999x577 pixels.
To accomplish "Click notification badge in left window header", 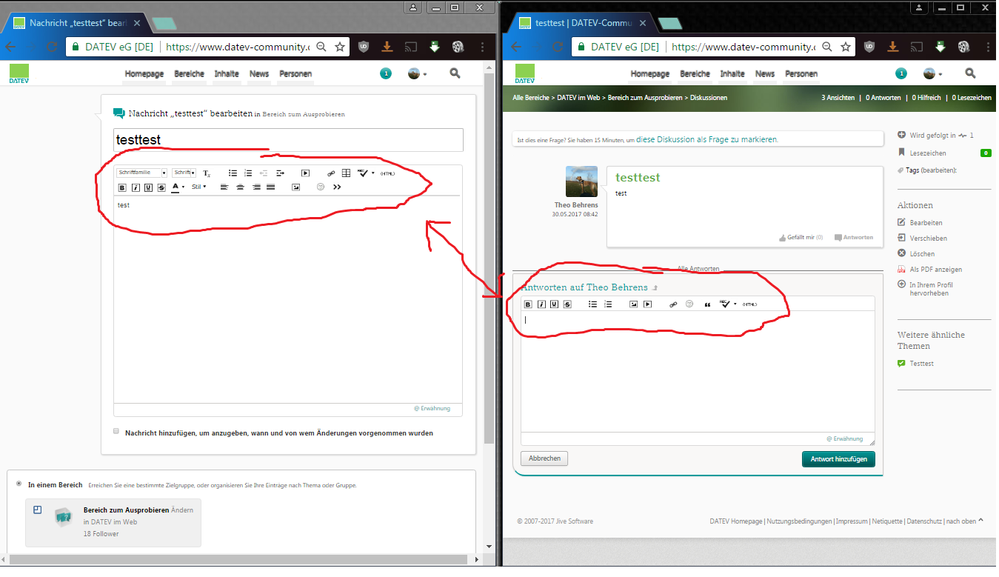I will click(x=385, y=74).
